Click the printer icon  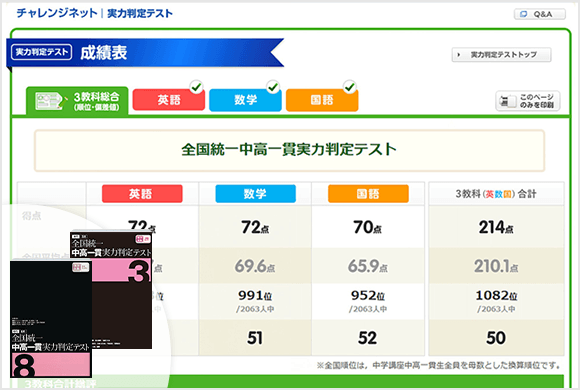pyautogui.click(x=507, y=101)
